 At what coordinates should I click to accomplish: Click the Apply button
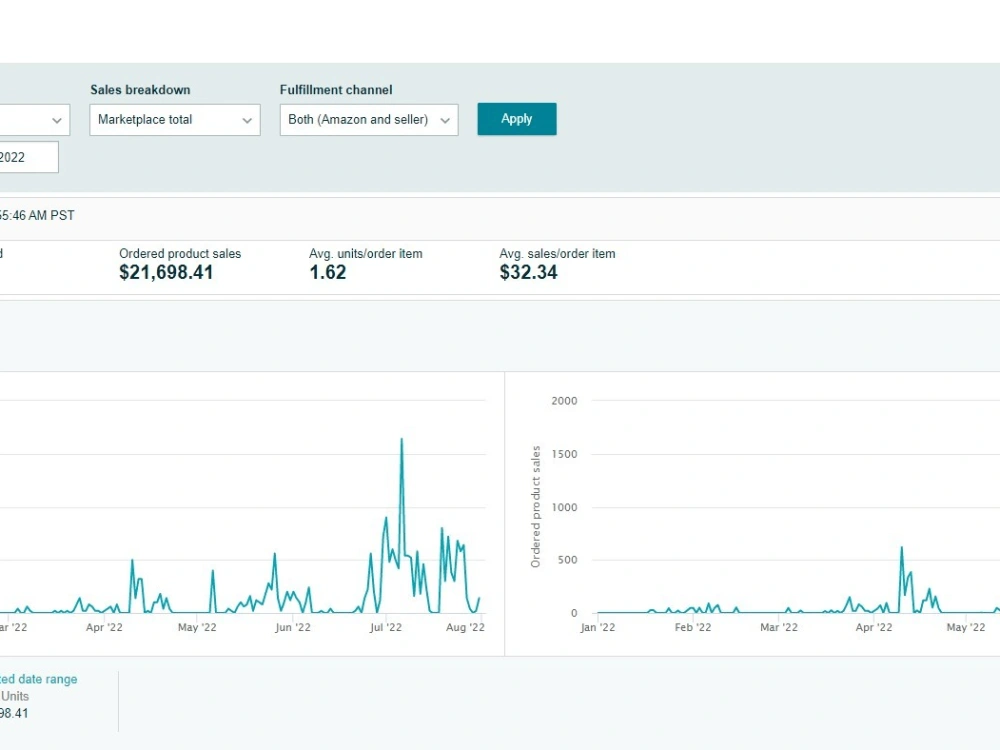tap(517, 119)
